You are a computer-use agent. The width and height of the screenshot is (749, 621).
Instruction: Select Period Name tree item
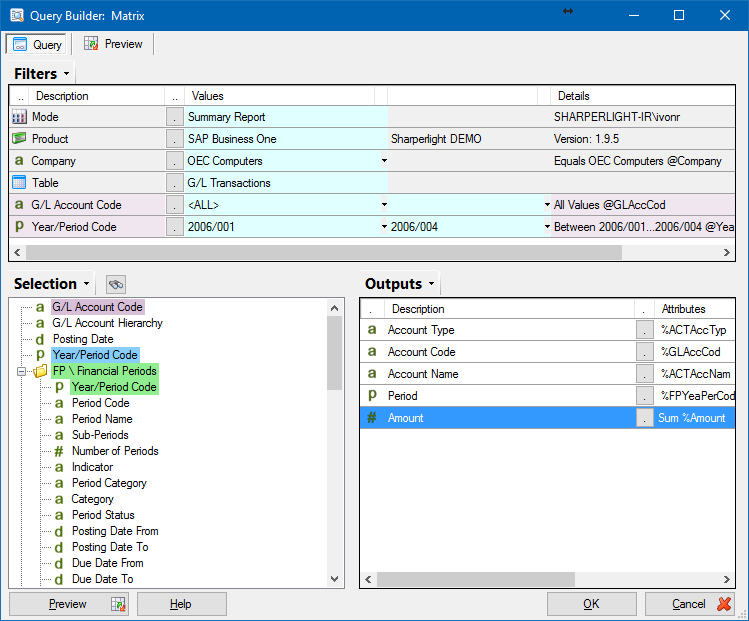click(x=102, y=419)
